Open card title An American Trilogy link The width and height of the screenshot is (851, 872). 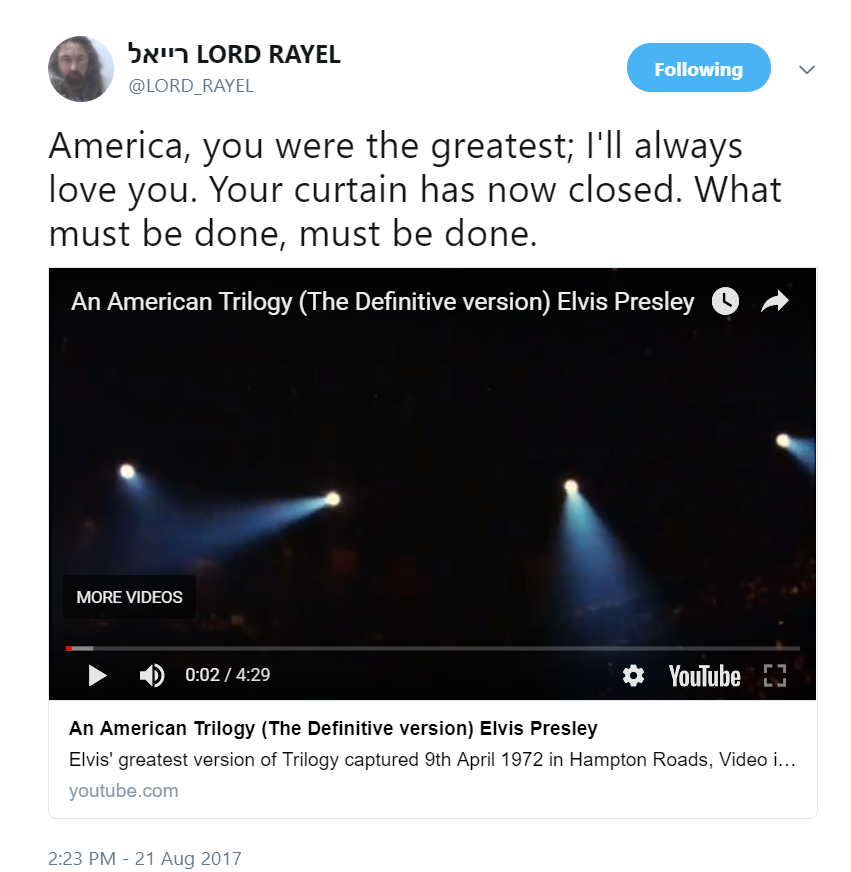[x=333, y=729]
